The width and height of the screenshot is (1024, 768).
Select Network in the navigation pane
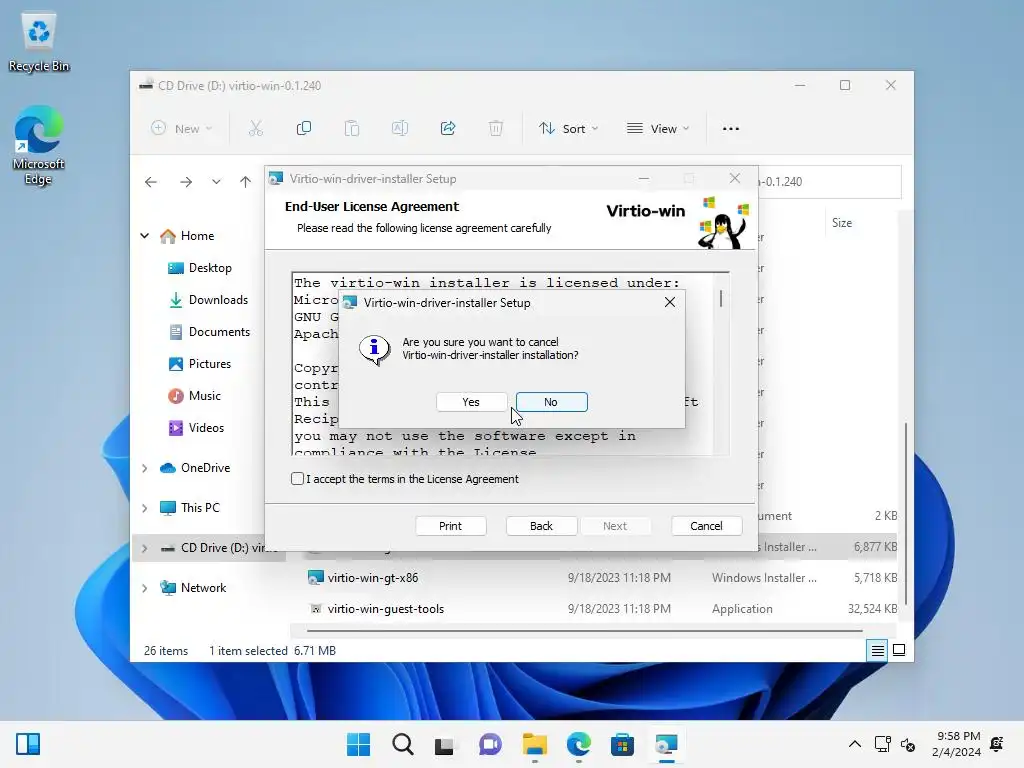(x=203, y=588)
